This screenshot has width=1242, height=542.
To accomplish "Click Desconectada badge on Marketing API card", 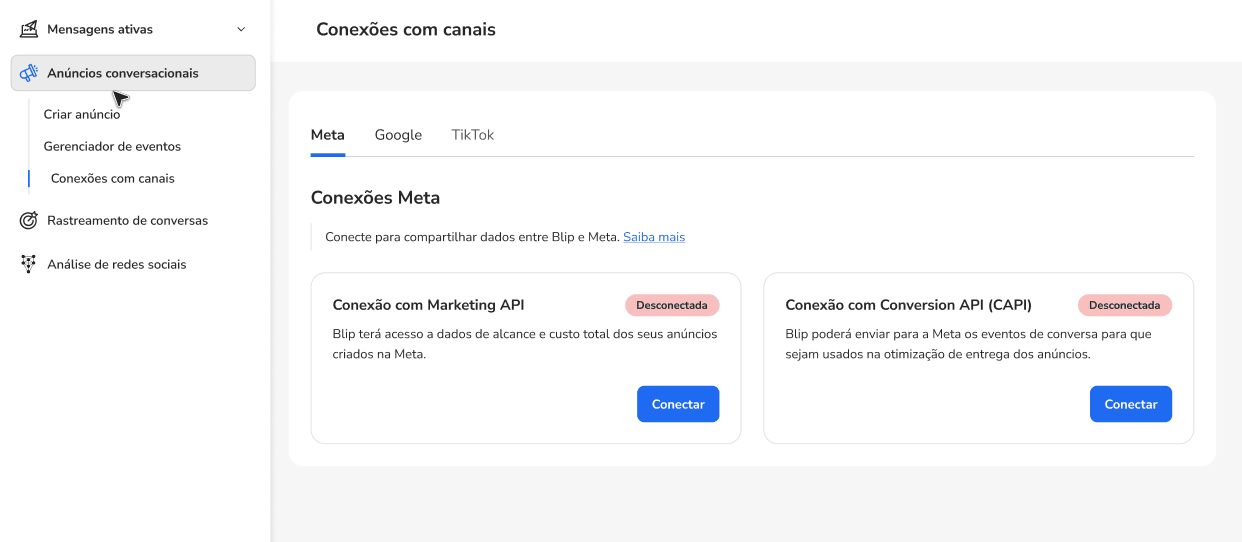I will [672, 305].
